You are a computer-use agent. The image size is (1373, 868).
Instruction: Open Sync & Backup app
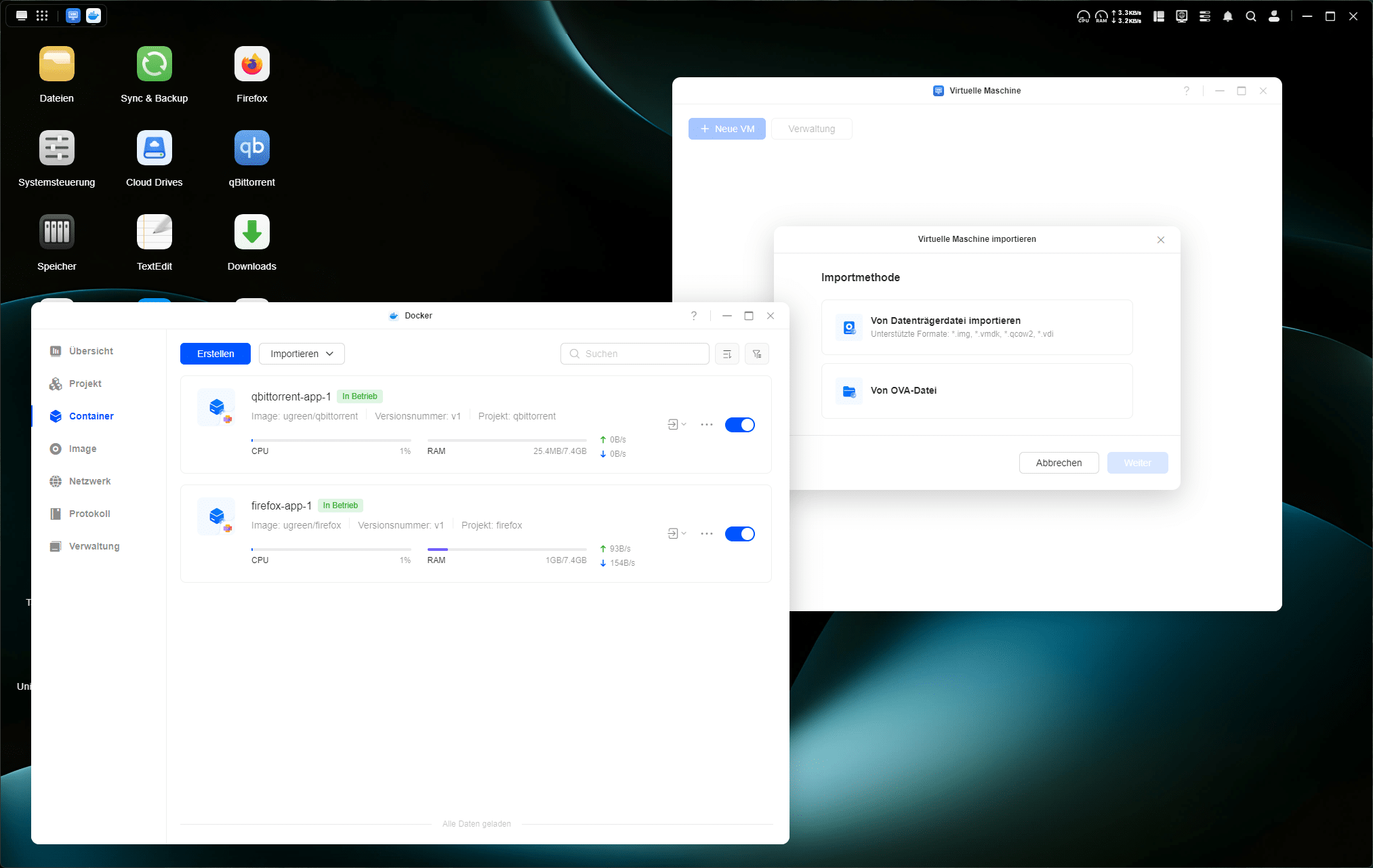click(154, 64)
